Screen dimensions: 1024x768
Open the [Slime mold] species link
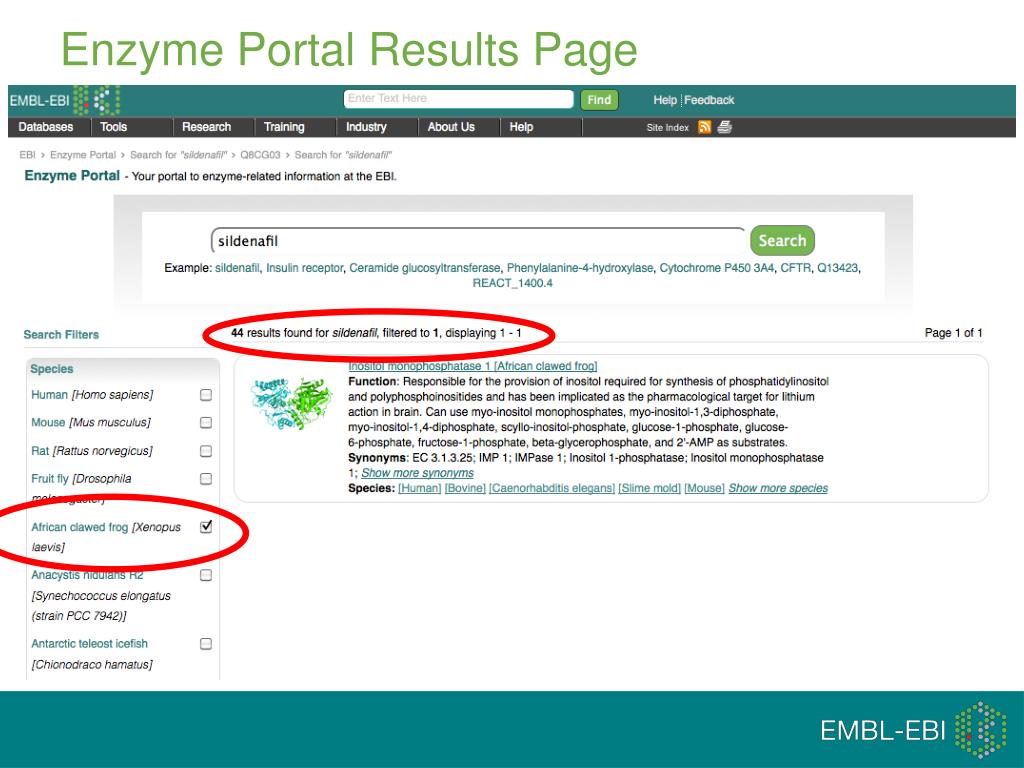tap(649, 488)
